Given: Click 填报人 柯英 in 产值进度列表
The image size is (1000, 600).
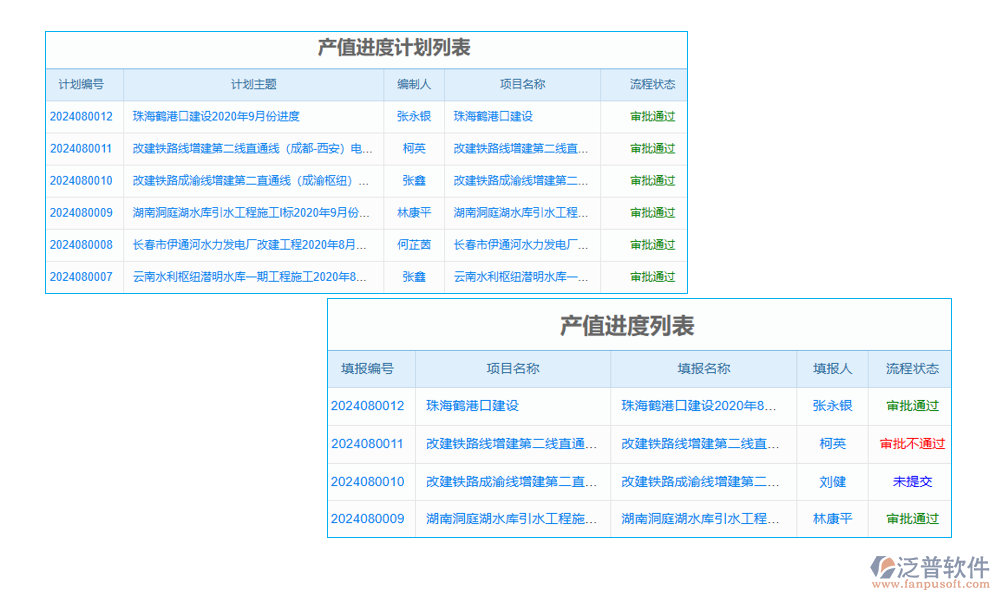Looking at the screenshot, I should [x=832, y=443].
